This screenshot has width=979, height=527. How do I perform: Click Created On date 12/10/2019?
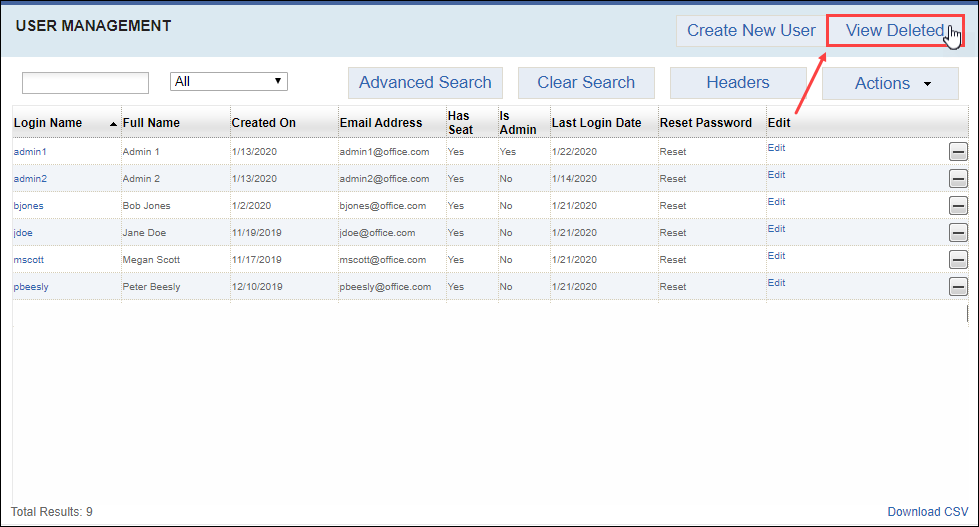click(257, 287)
